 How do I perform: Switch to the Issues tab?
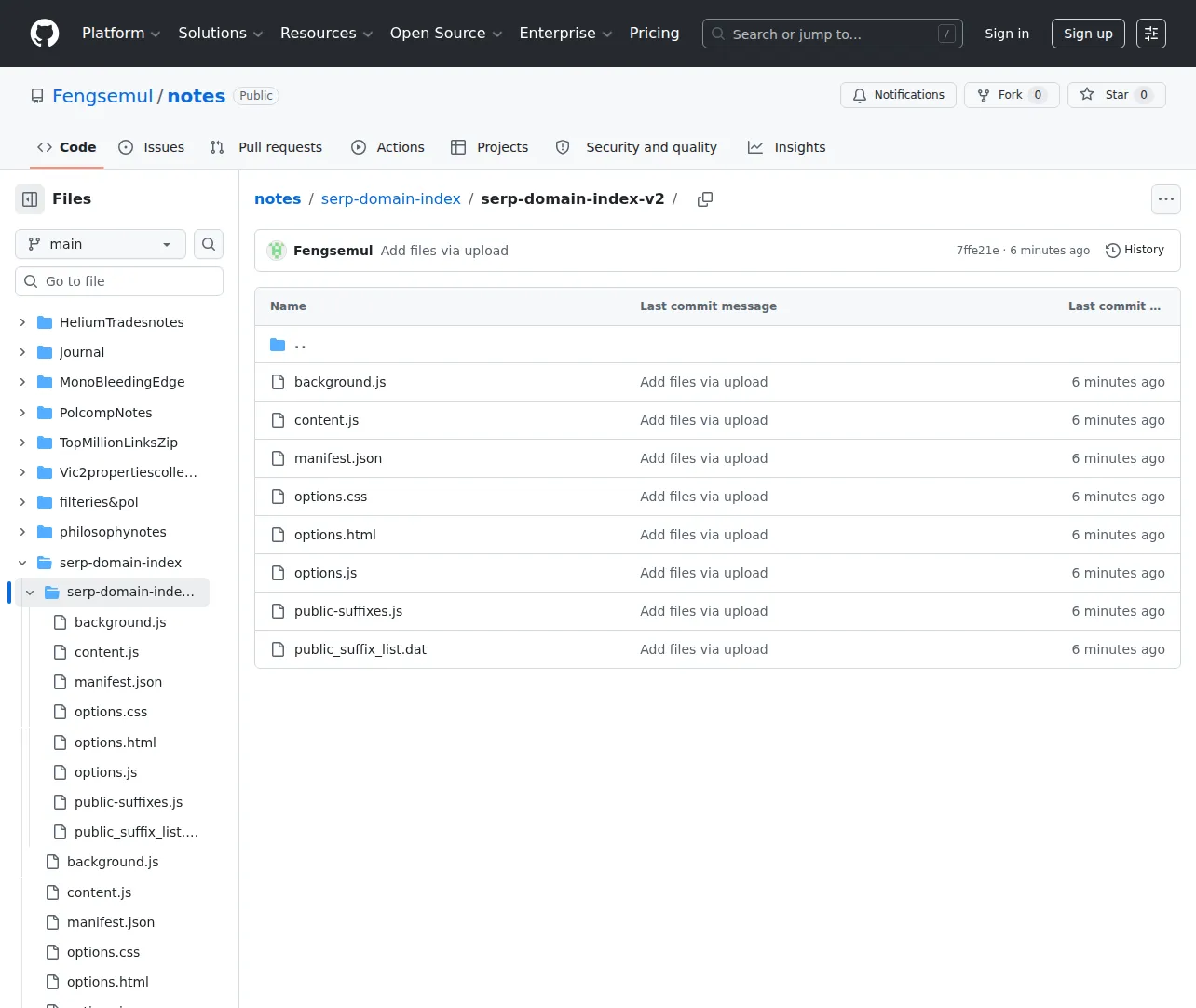click(x=152, y=147)
